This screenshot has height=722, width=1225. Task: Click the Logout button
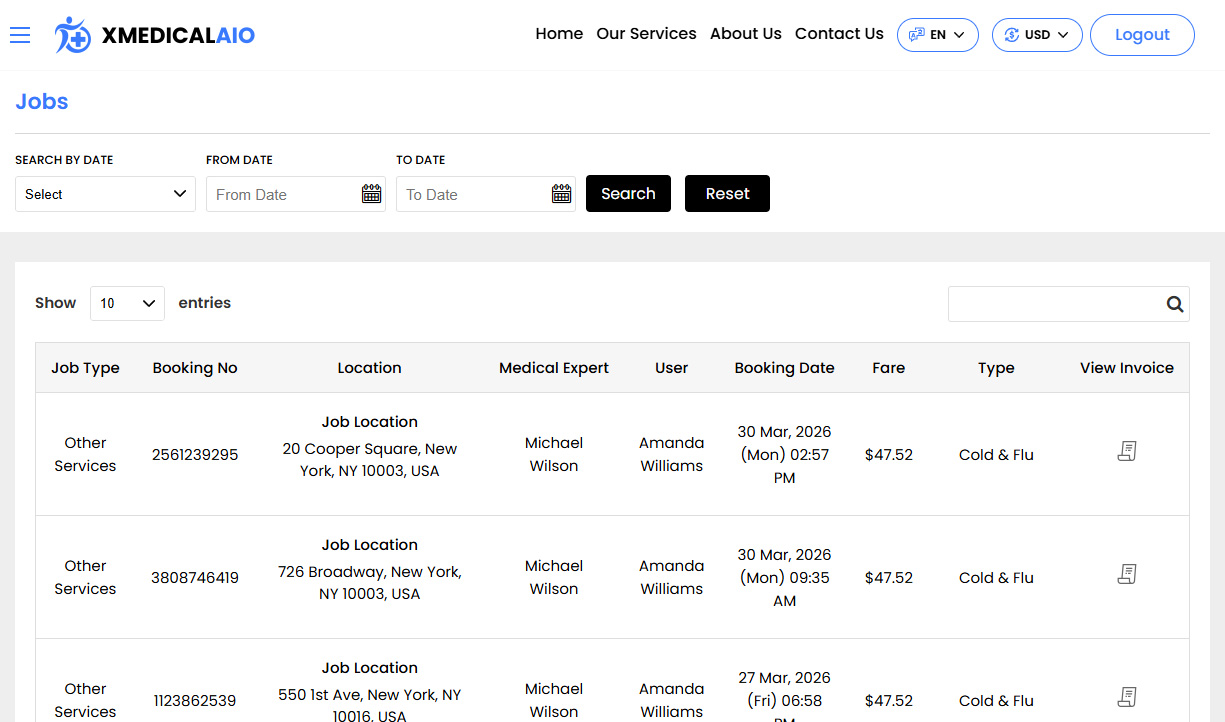point(1141,35)
